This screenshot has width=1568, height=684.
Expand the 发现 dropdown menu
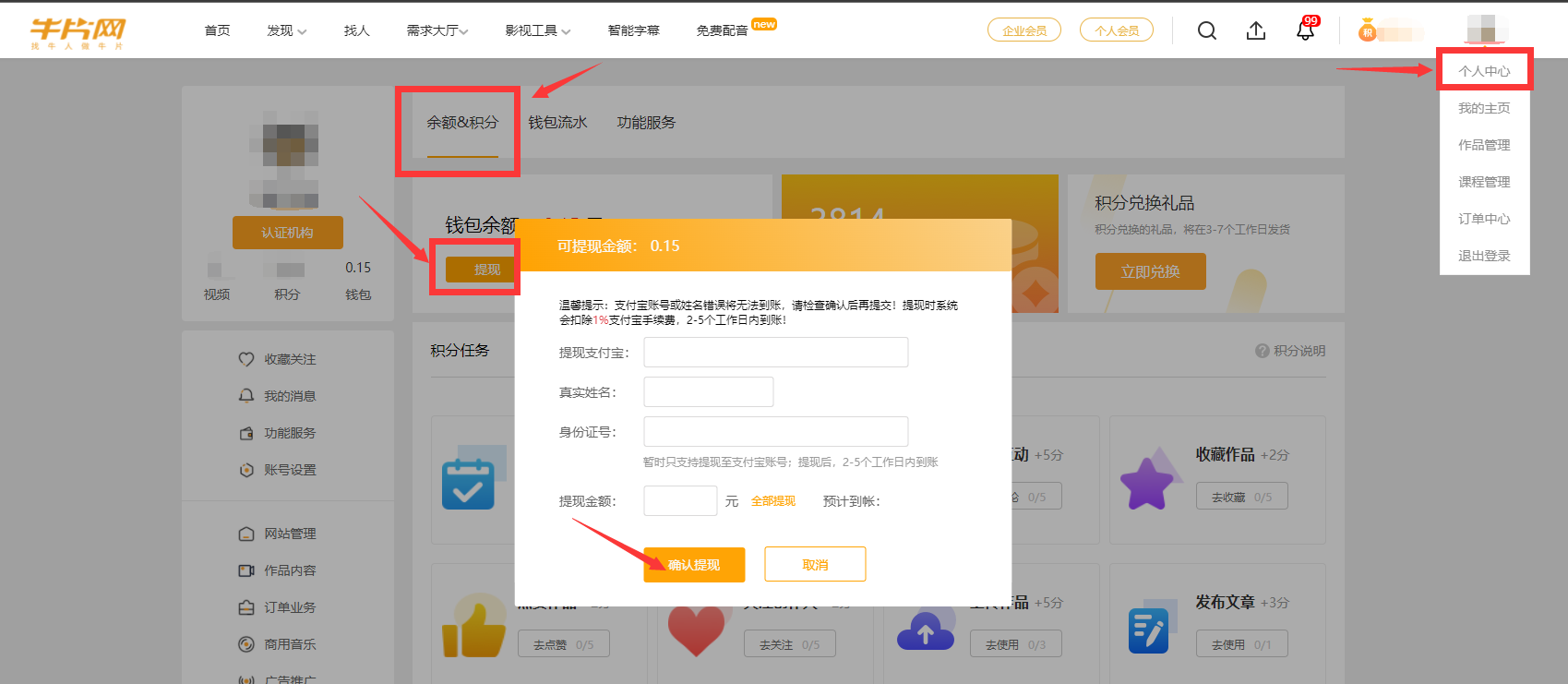point(286,30)
